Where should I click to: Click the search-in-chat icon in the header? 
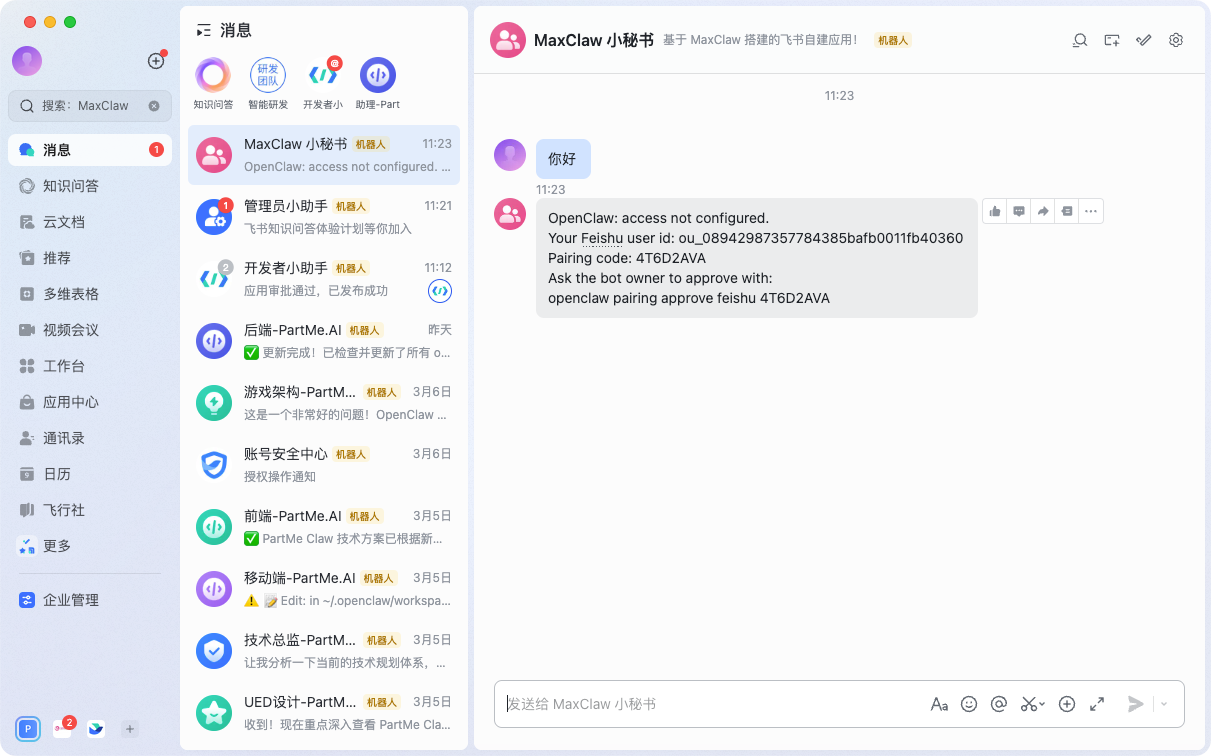coord(1080,40)
